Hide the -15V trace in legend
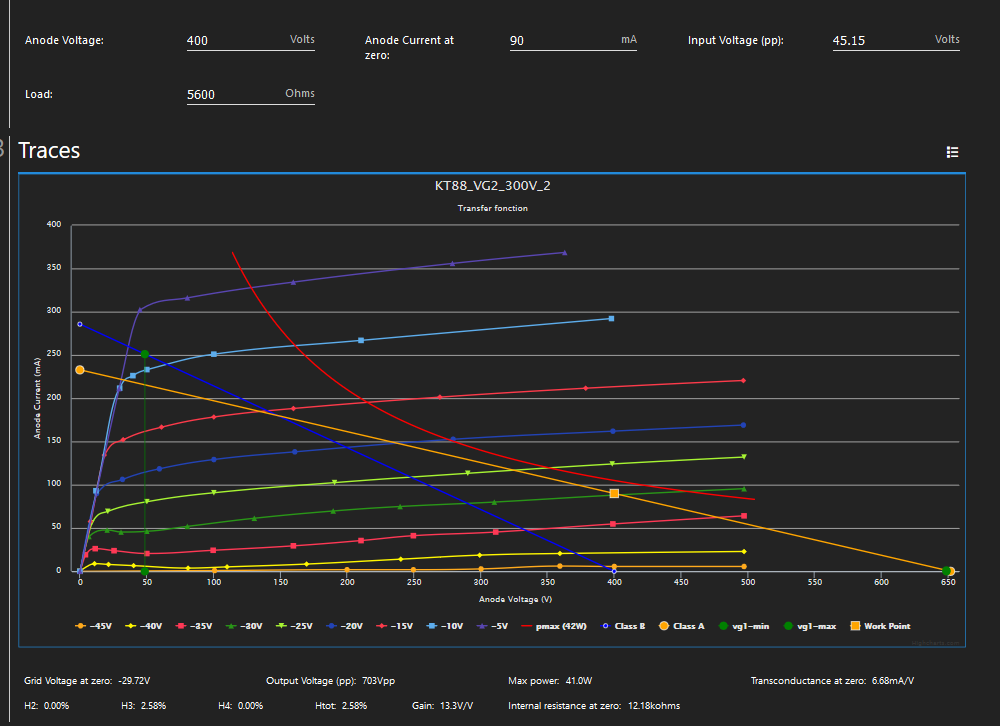 coord(396,626)
